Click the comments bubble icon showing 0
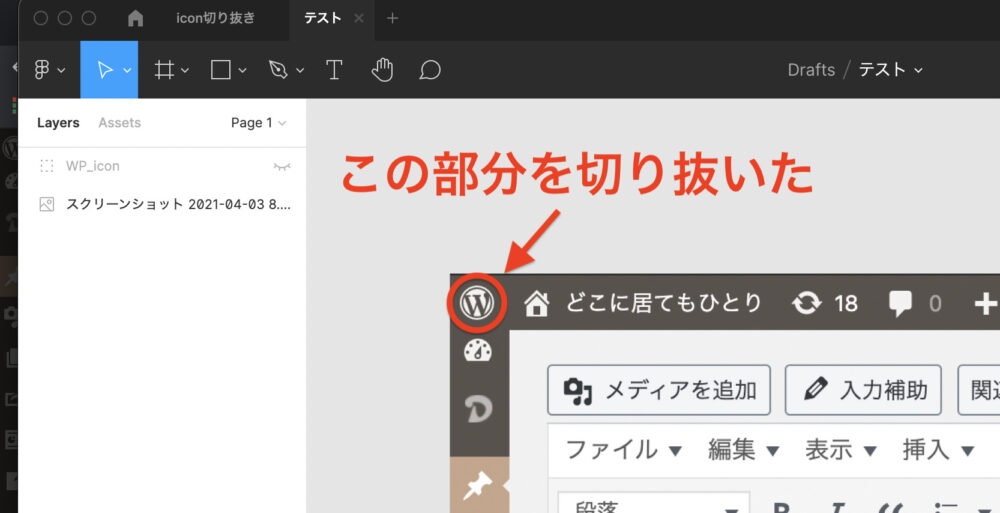Image resolution: width=1000 pixels, height=513 pixels. (900, 304)
